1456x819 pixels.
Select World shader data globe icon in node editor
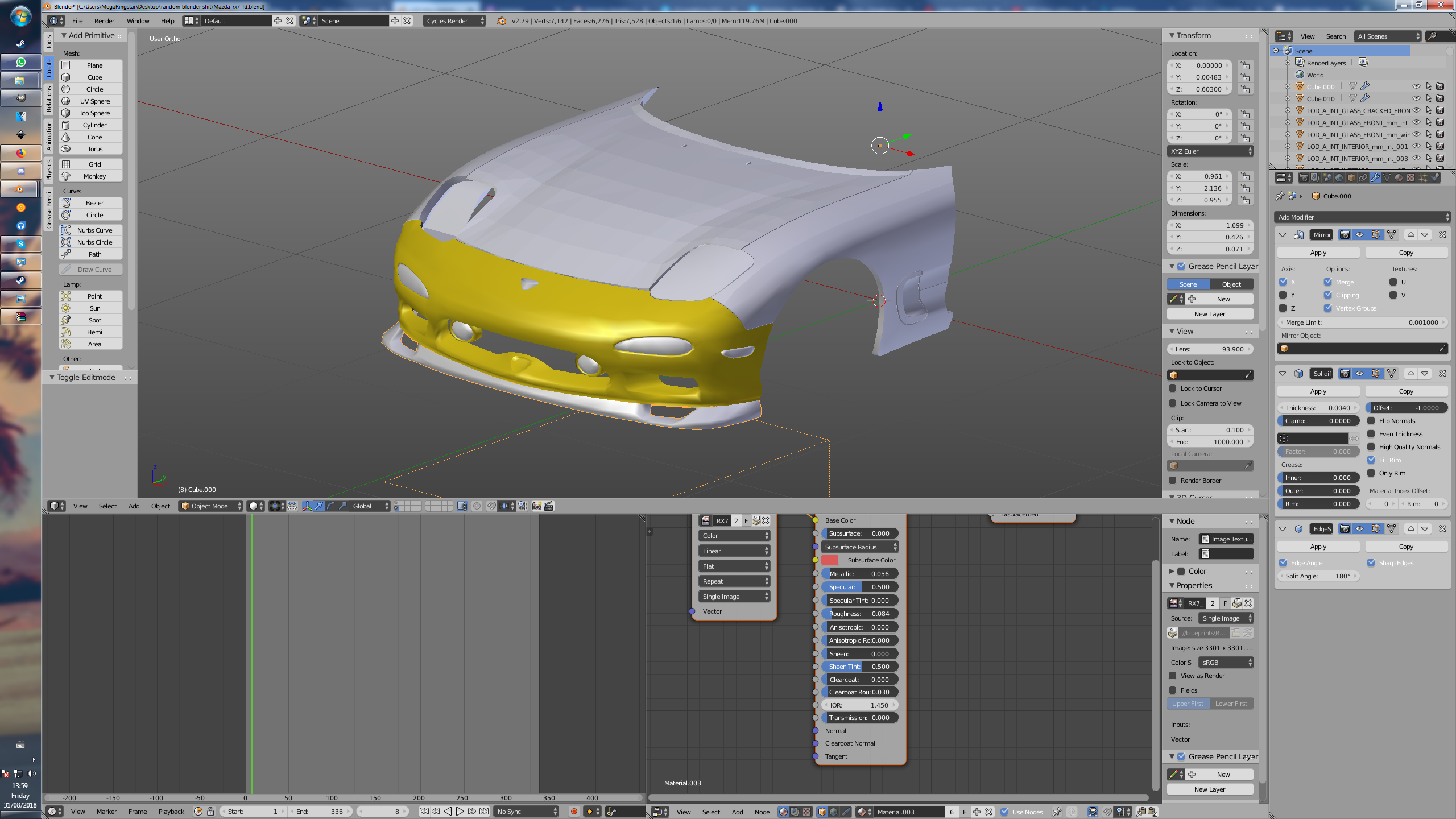click(834, 812)
